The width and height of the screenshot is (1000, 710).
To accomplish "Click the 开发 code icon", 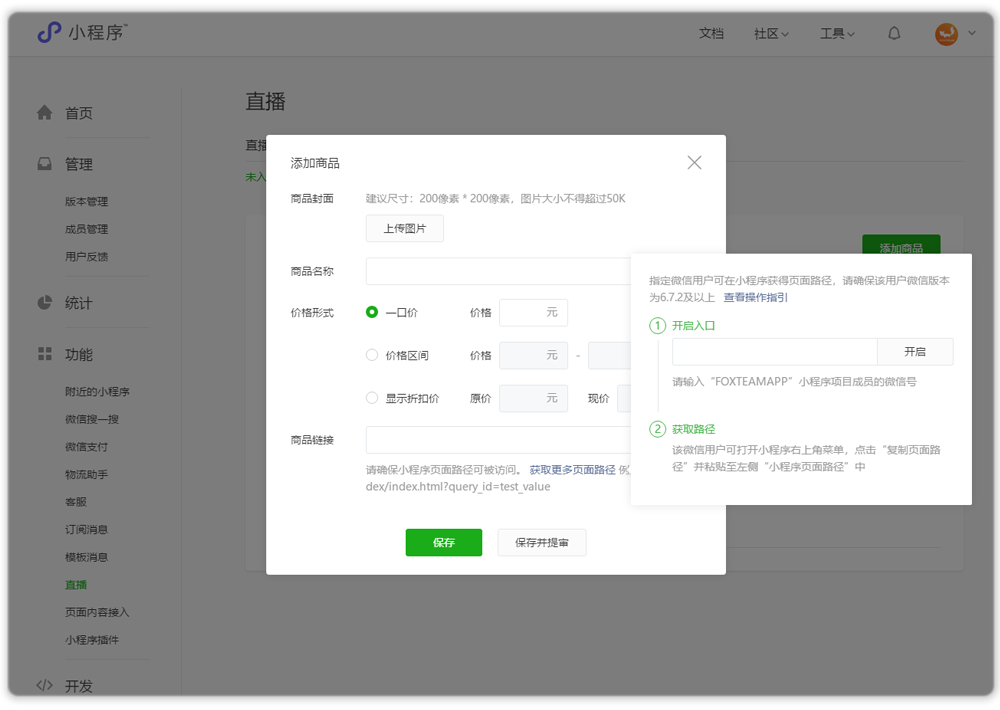I will pyautogui.click(x=44, y=686).
